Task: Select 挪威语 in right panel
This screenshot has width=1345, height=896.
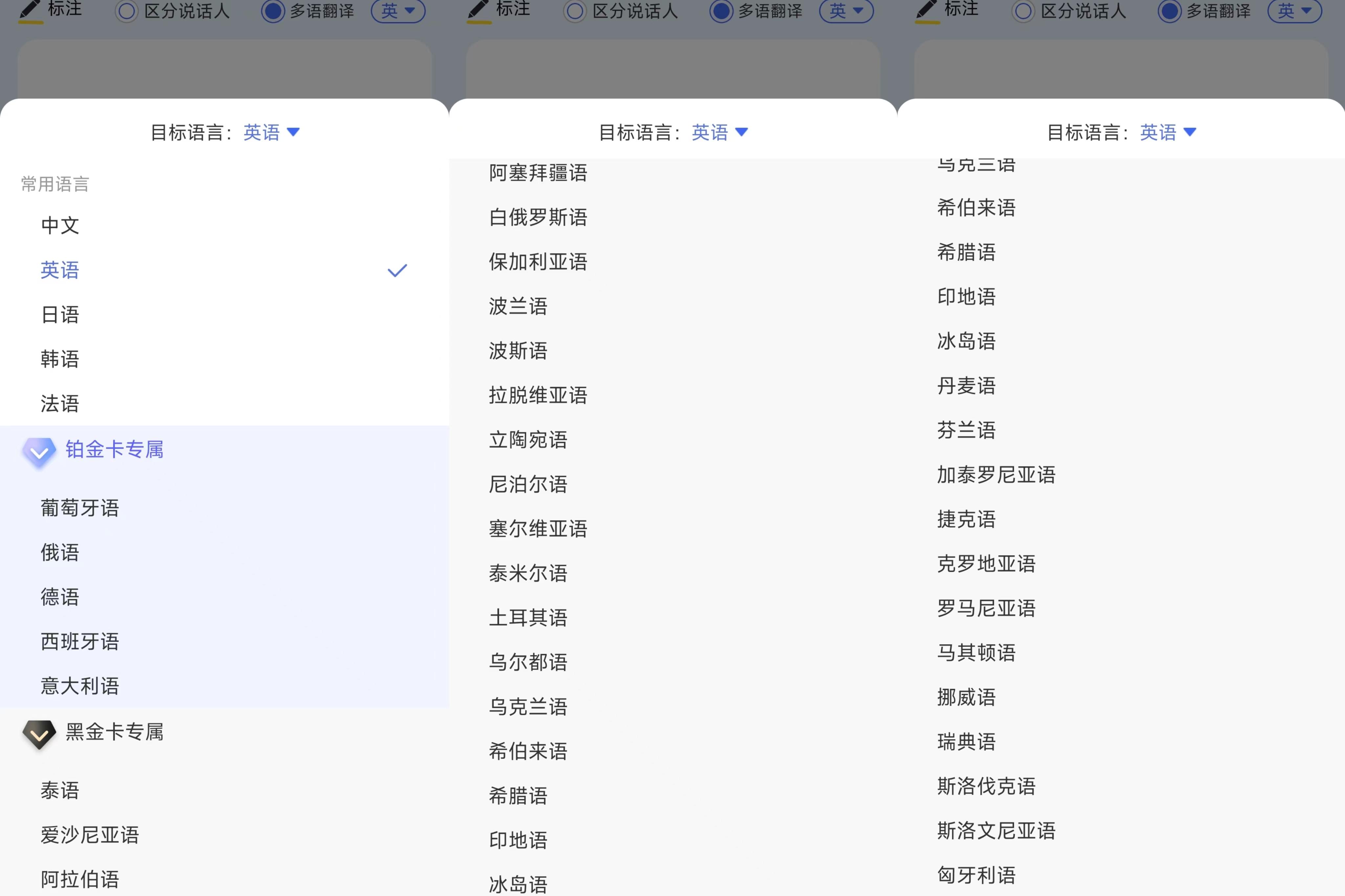Action: tap(967, 697)
